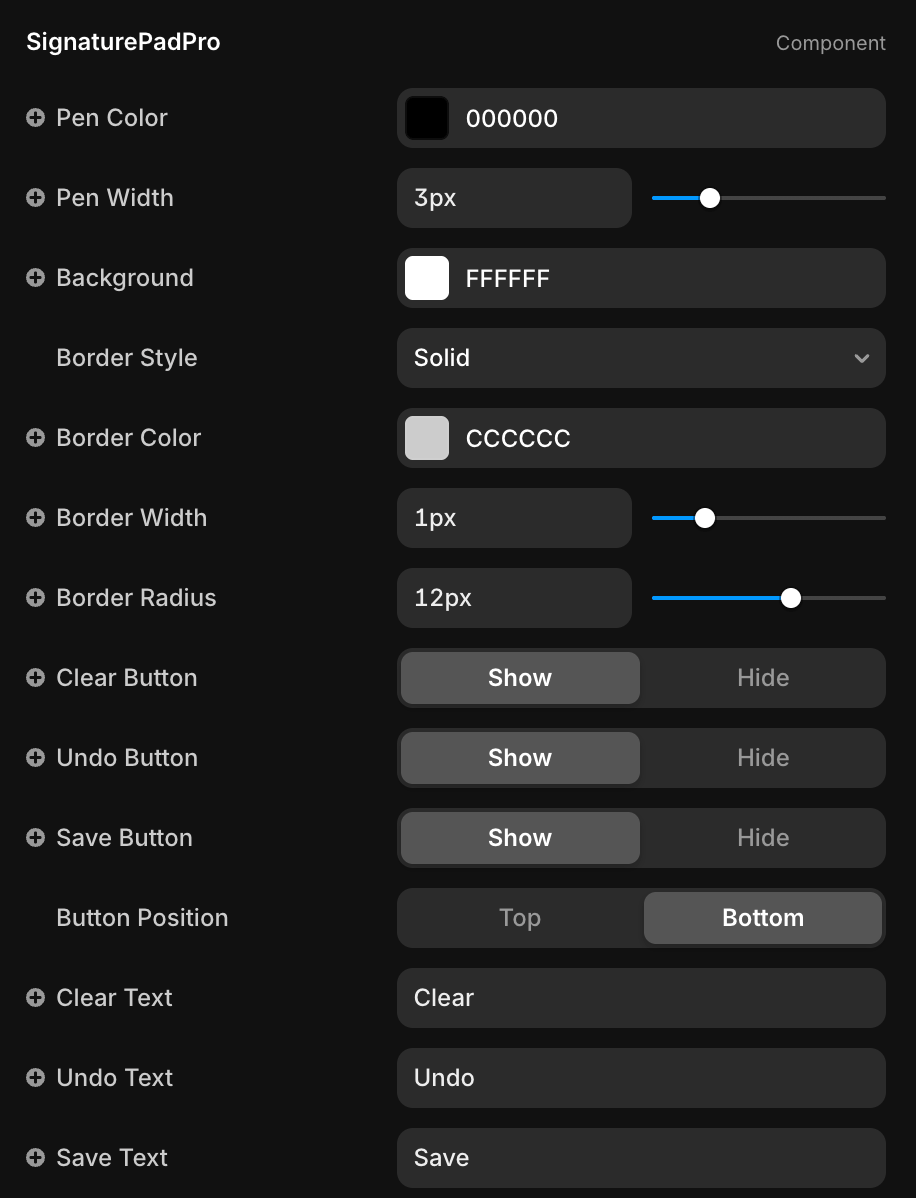Set Button Position to Top
This screenshot has width=916, height=1198.
tap(520, 918)
